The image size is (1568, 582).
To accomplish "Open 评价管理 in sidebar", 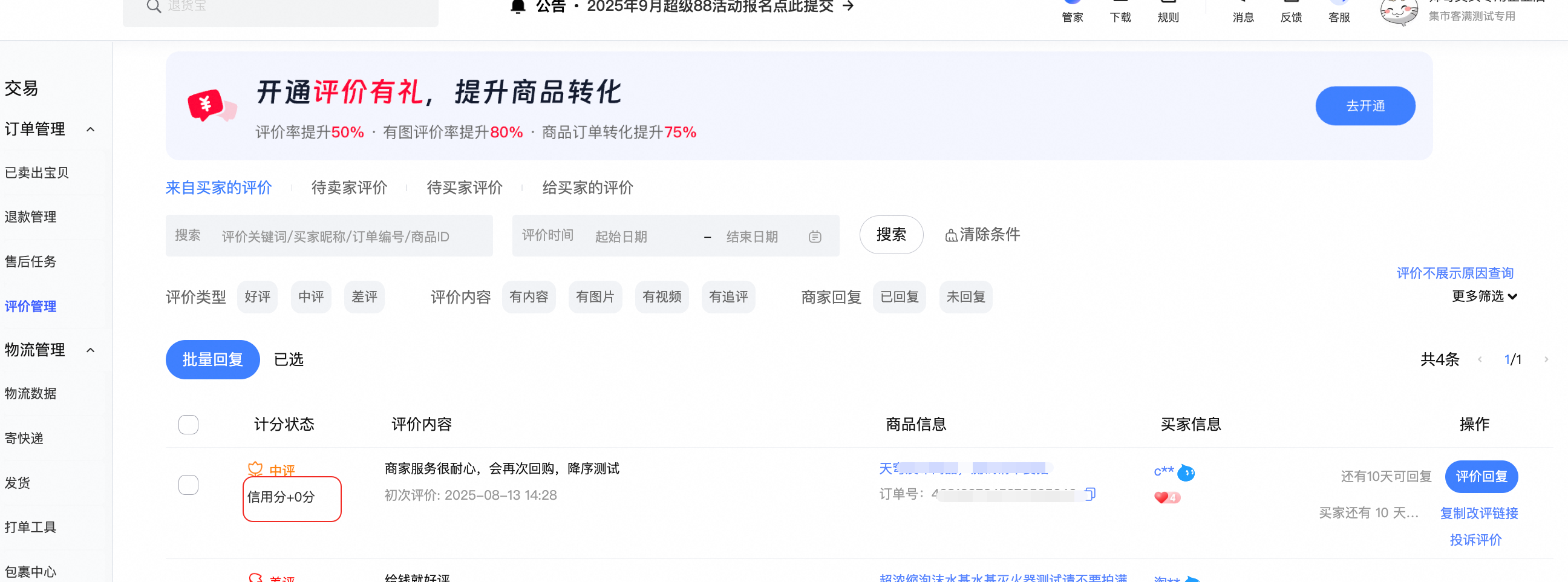I will [30, 306].
